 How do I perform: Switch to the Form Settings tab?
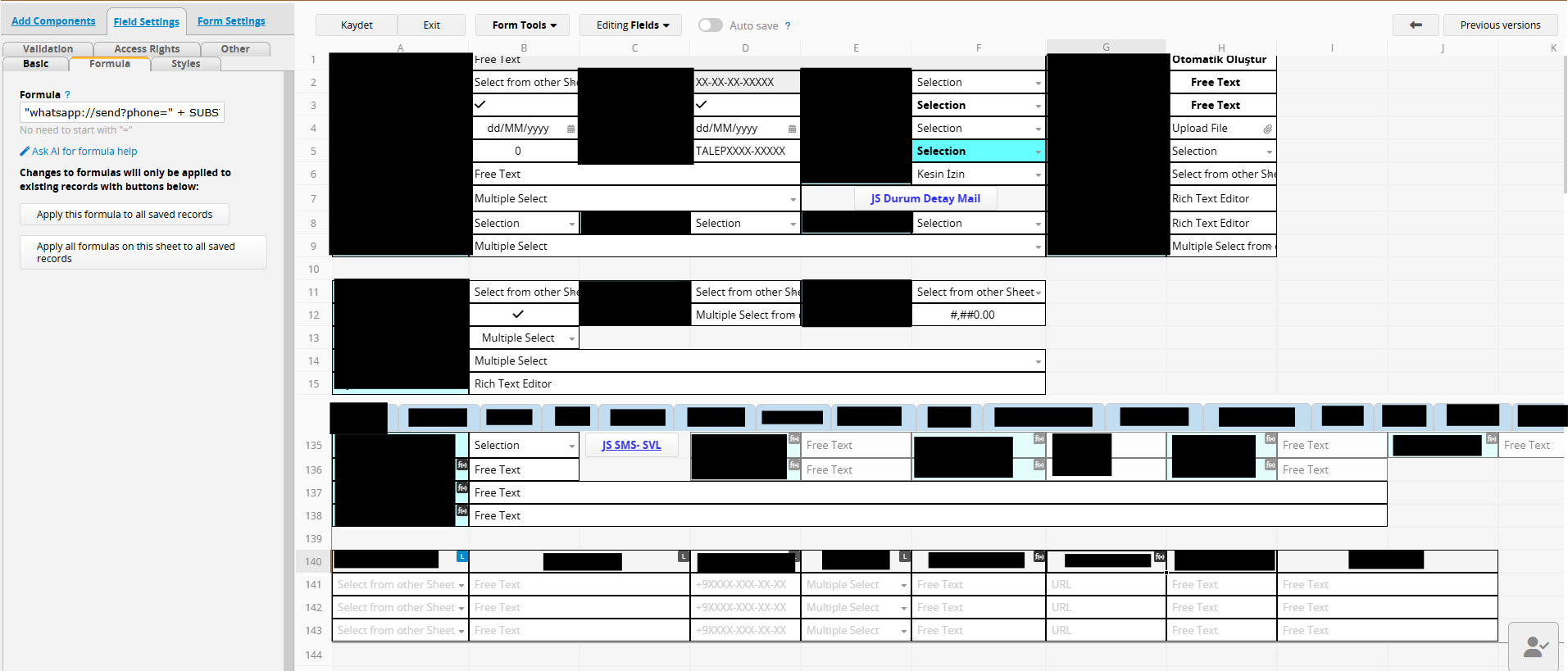[x=231, y=21]
